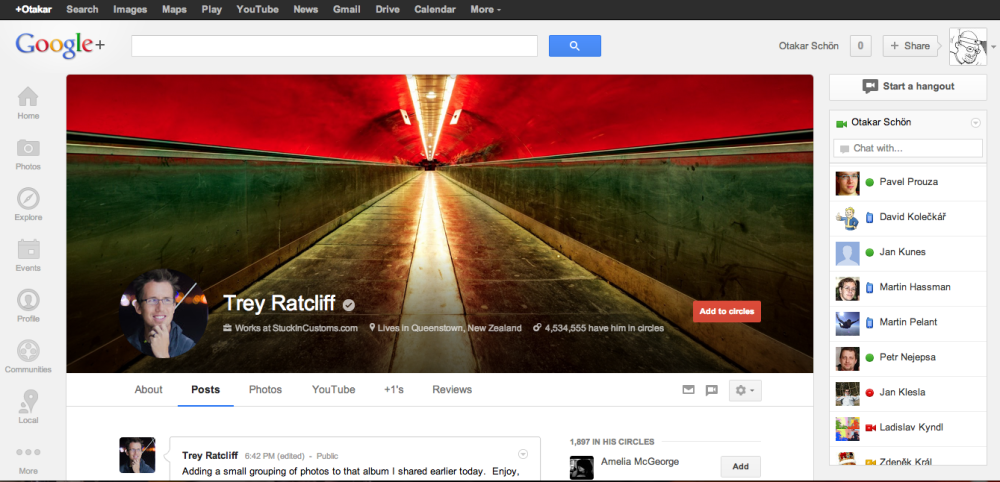This screenshot has height=482, width=1000.
Task: Open the profile settings gear dropdown
Action: (745, 390)
